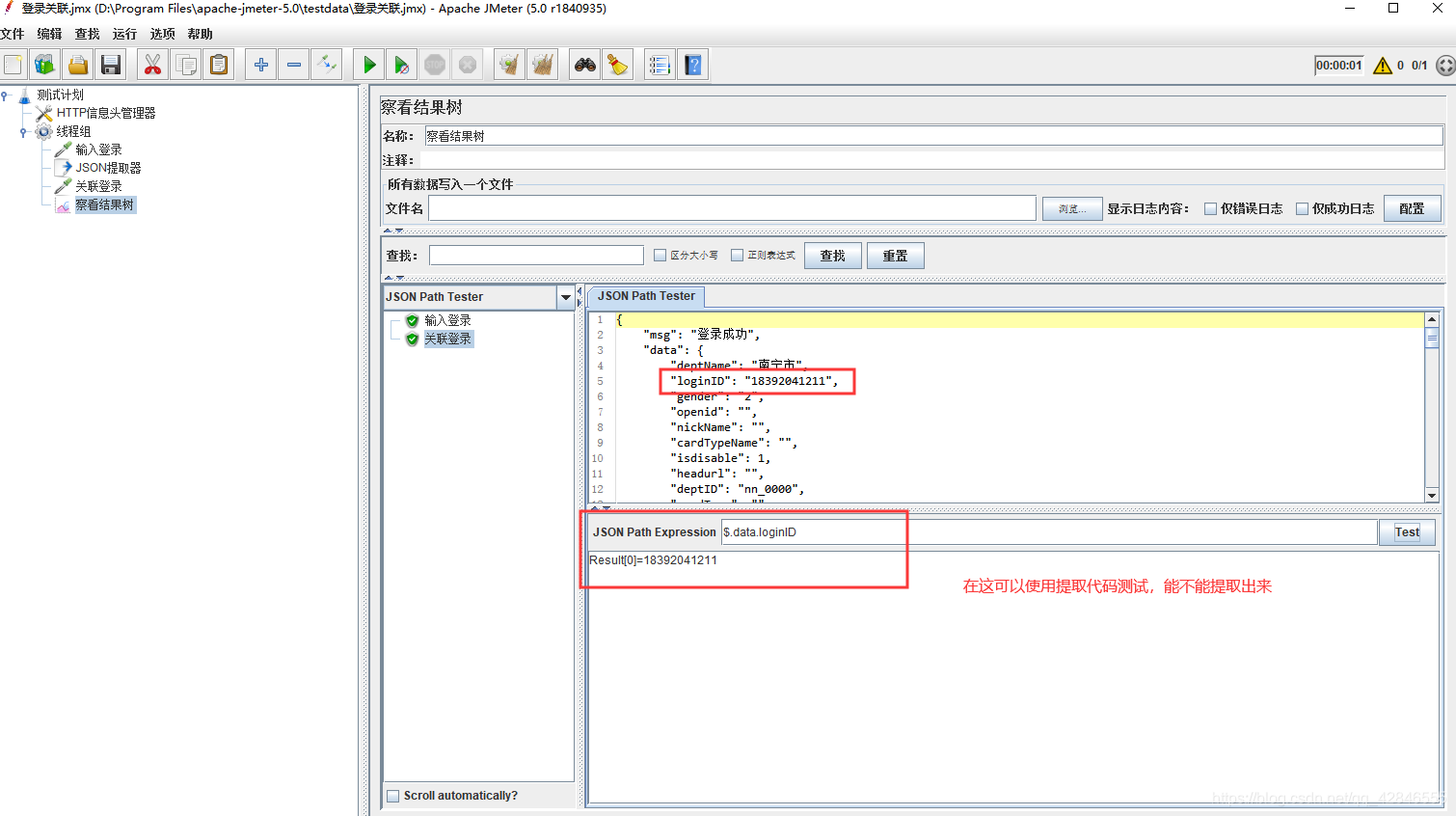Select 输入登录 sampler in test plan tree
1456x816 pixels.
point(98,150)
